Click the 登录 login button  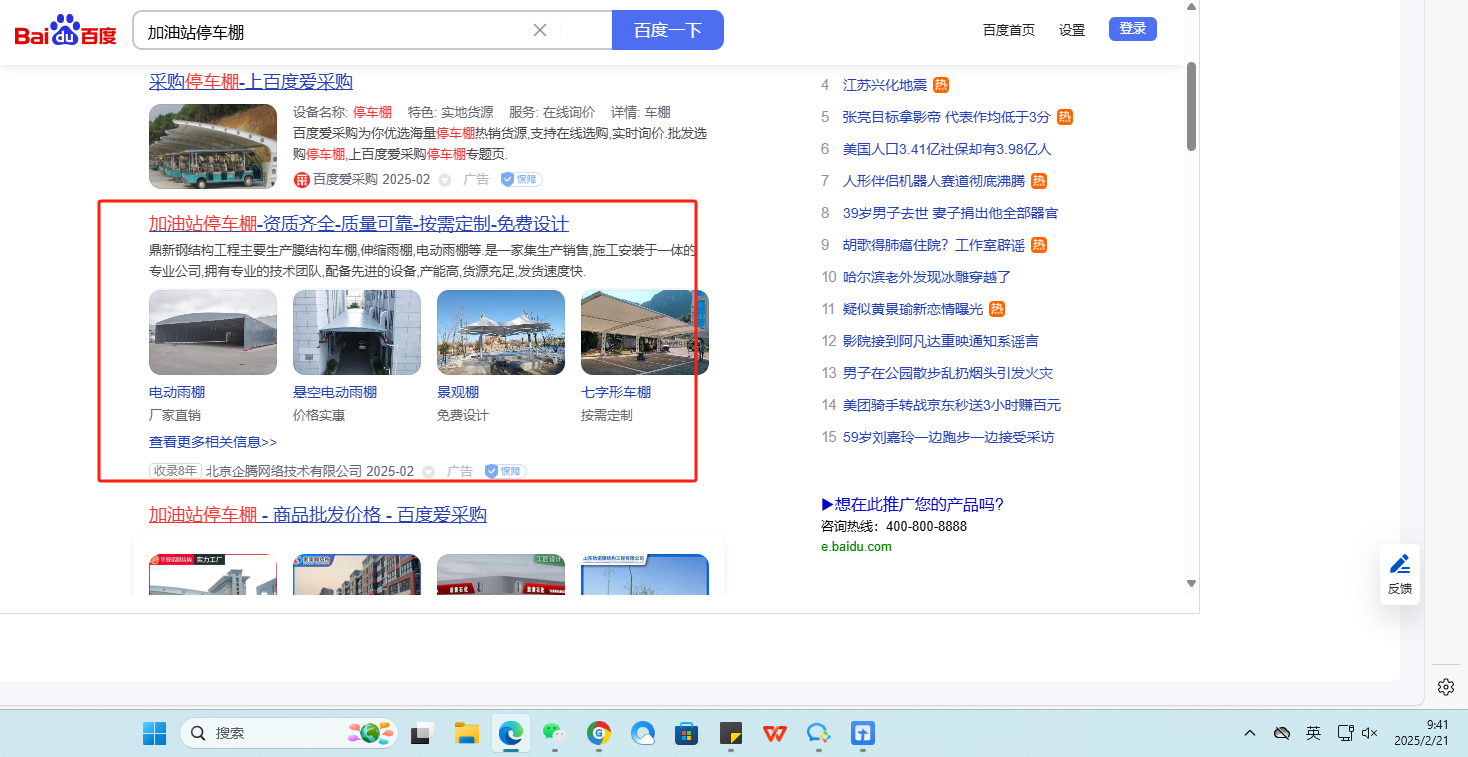tap(1133, 29)
